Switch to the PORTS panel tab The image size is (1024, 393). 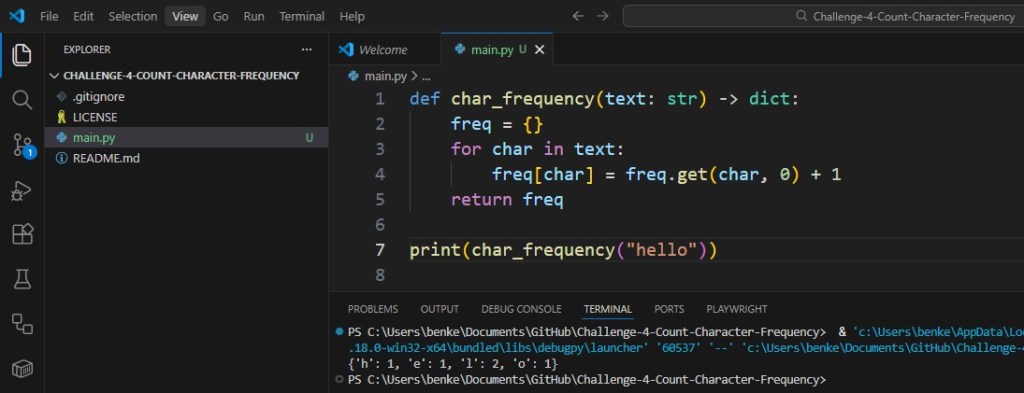point(669,309)
